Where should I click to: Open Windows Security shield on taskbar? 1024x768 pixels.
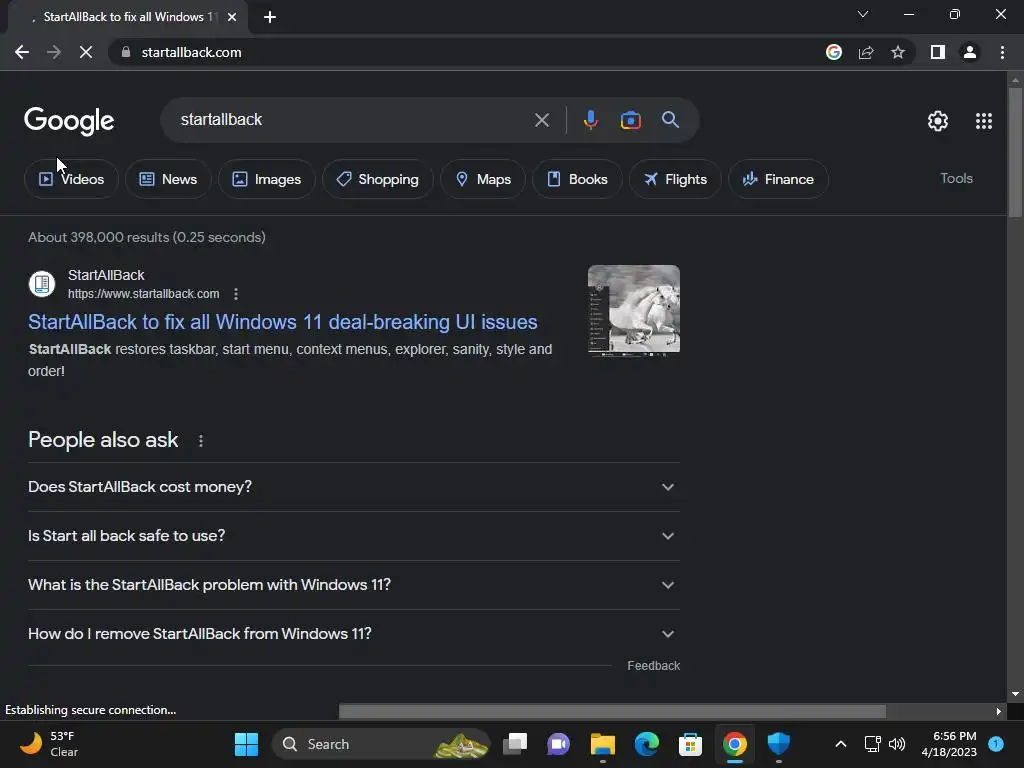(778, 744)
